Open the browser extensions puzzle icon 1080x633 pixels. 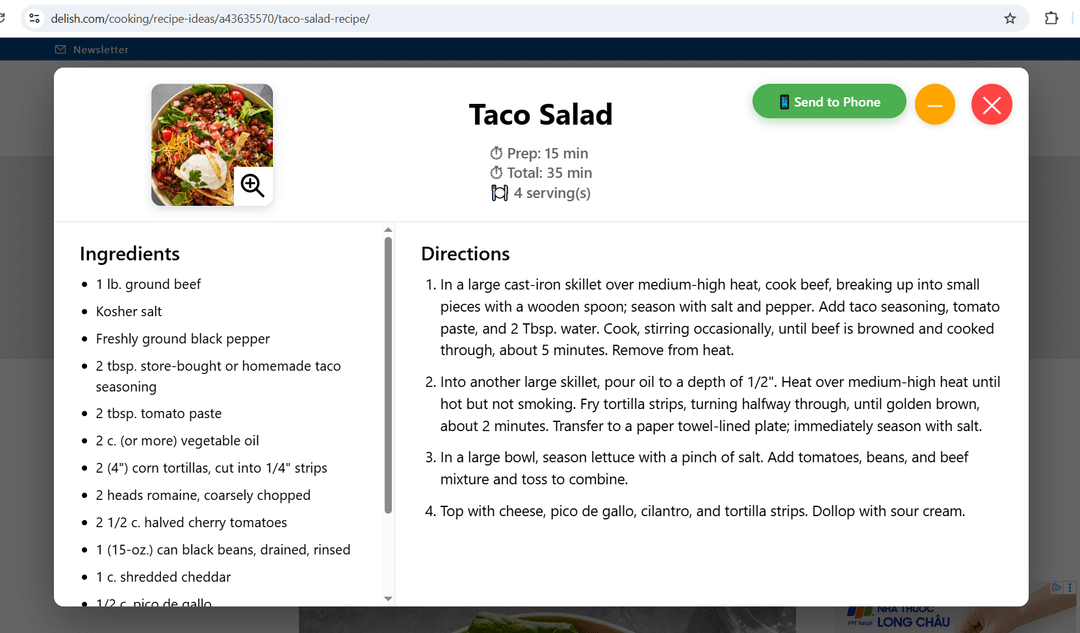coord(1051,18)
